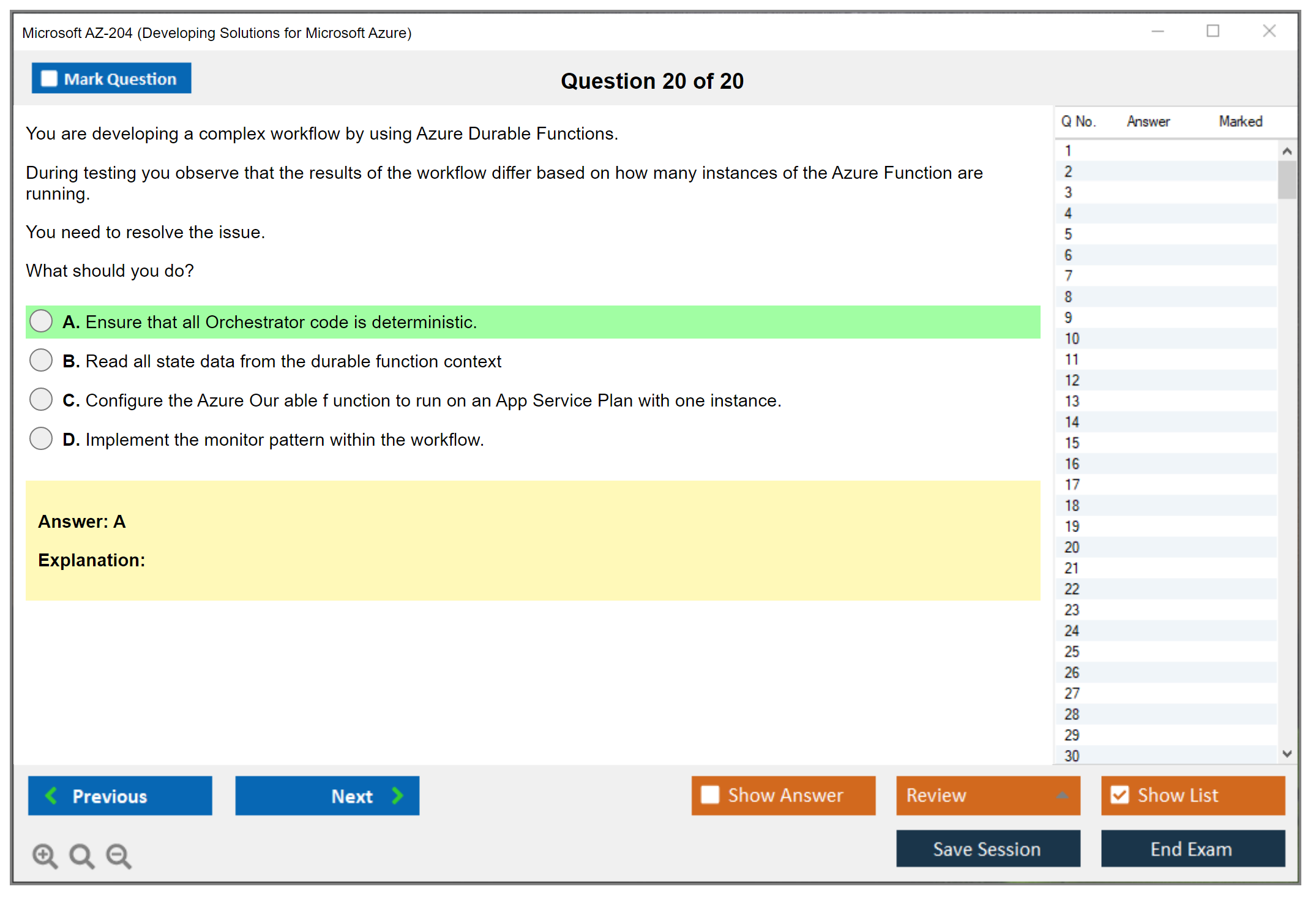
Task: Jump to question 25 in list
Action: (x=1072, y=651)
